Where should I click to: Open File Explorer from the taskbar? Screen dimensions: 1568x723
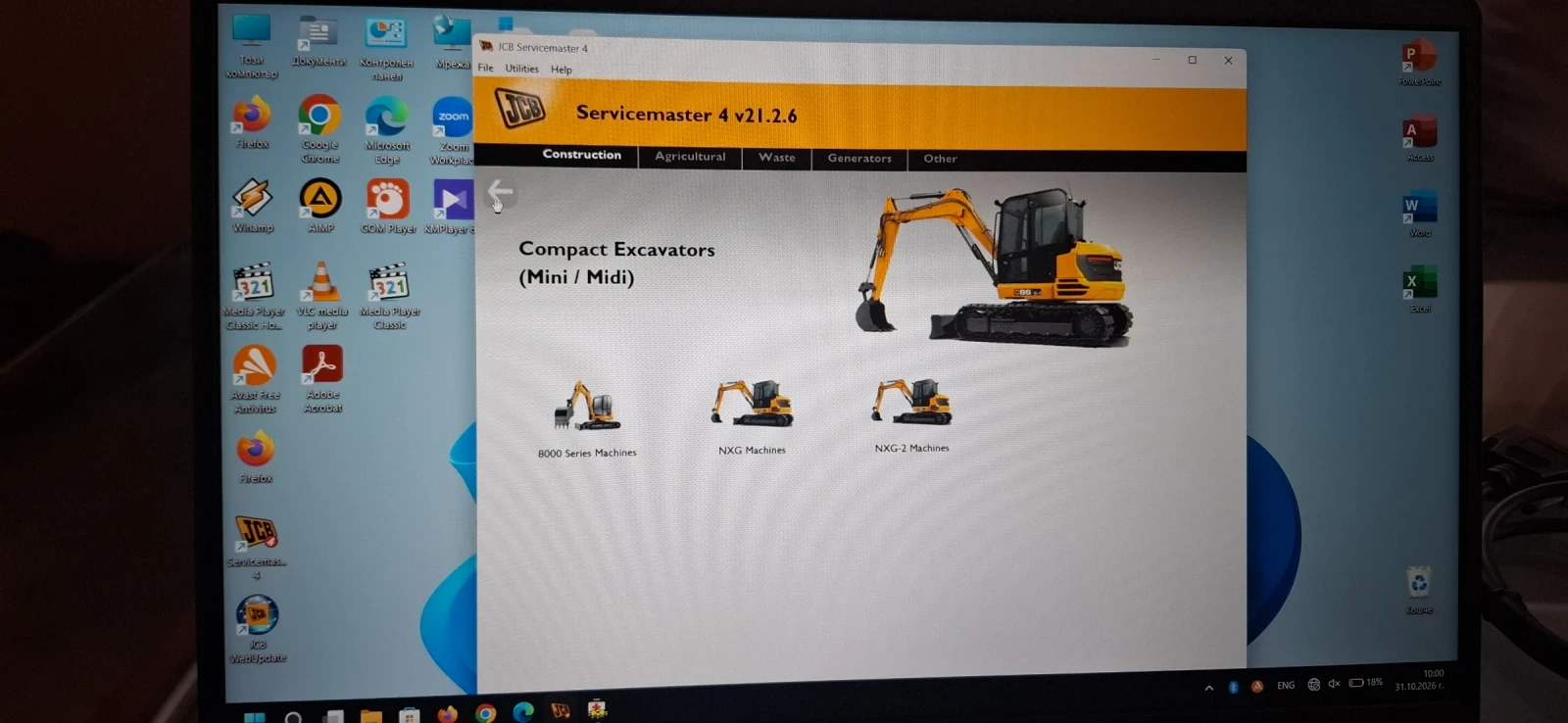[370, 716]
